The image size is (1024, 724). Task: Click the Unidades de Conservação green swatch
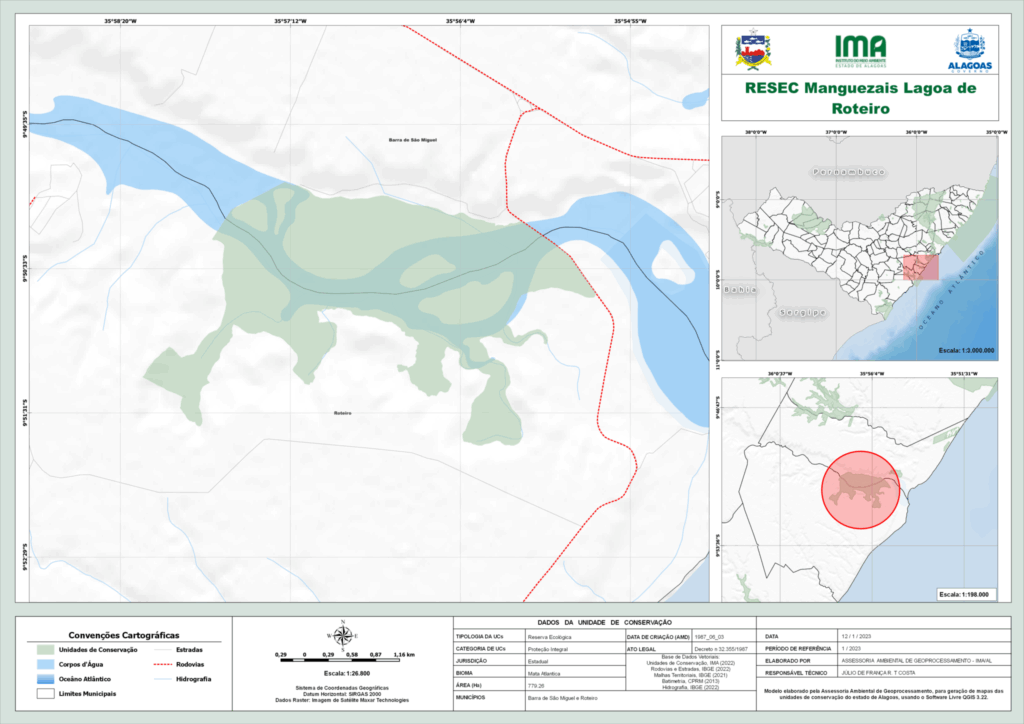coord(40,650)
